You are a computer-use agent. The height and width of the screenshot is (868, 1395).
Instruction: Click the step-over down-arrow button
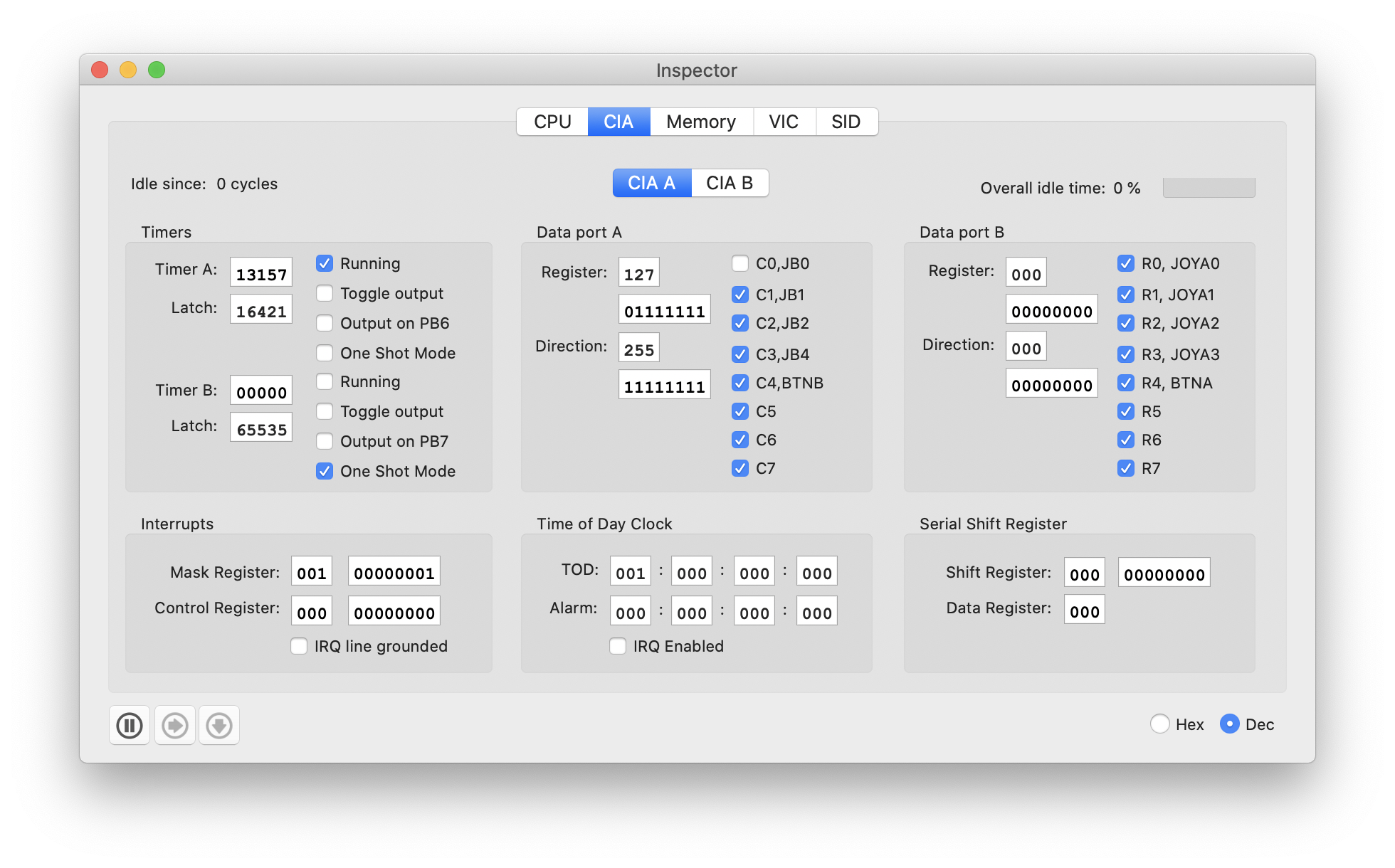(x=219, y=725)
